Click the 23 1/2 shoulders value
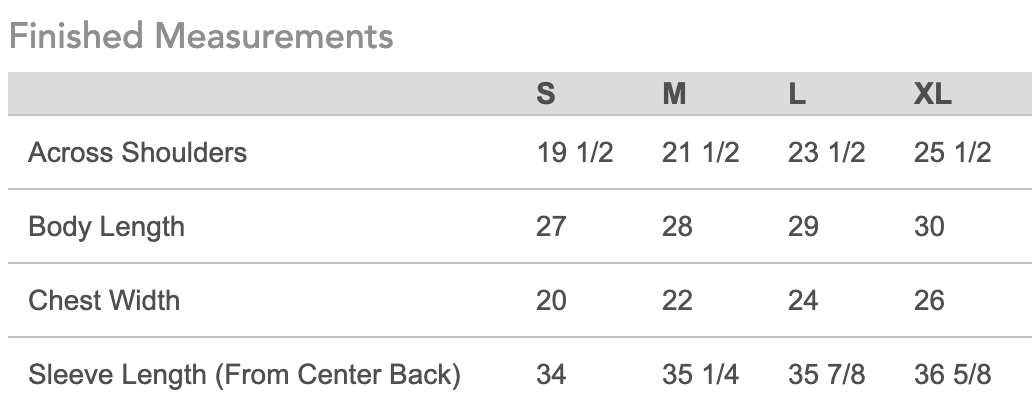Screen dimensions: 1032x416 pos(826,153)
